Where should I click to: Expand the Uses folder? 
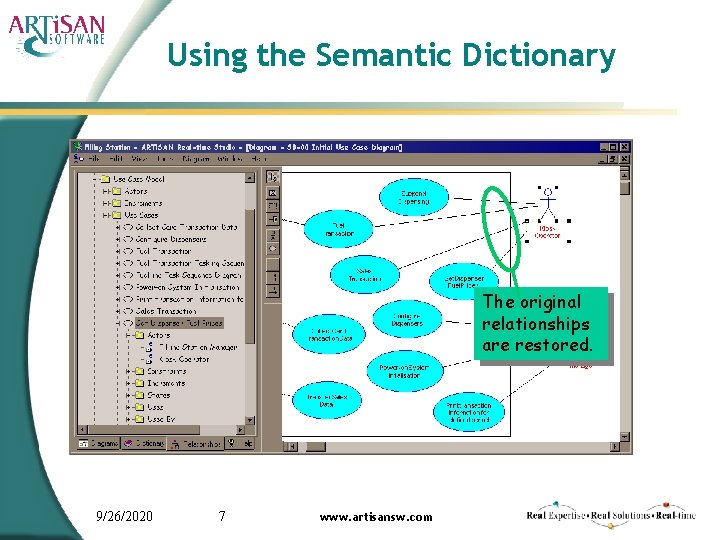point(129,407)
